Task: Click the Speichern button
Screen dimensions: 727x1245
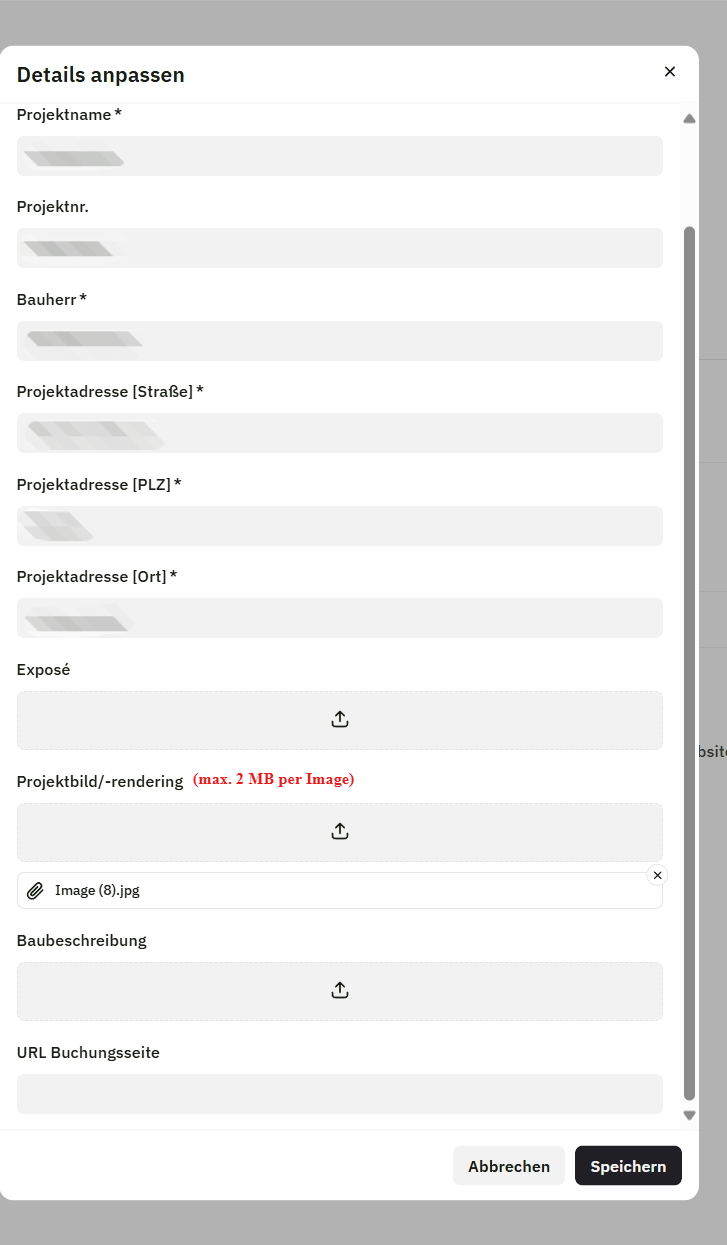Action: tap(628, 1166)
